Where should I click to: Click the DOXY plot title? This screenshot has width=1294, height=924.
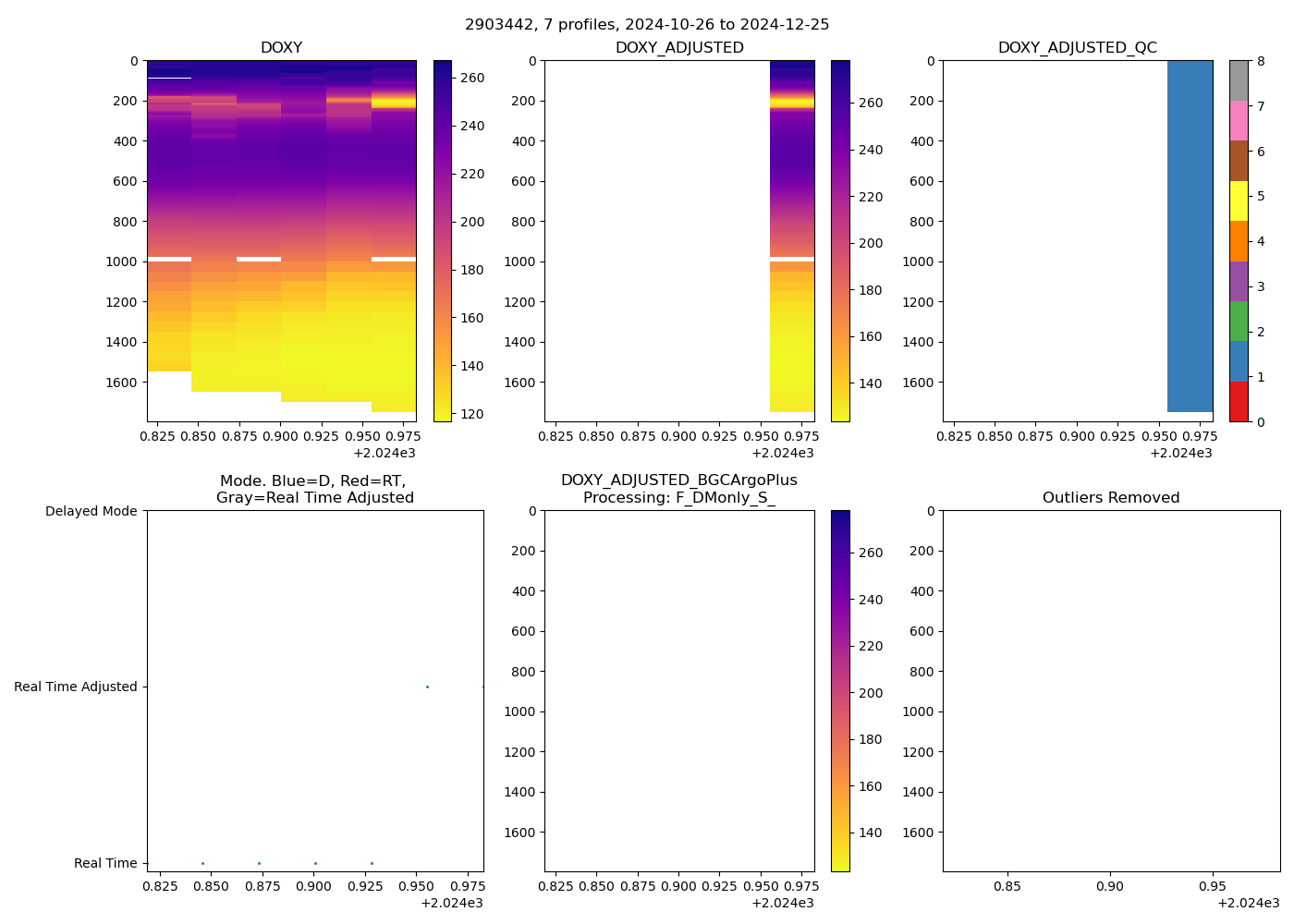click(281, 48)
